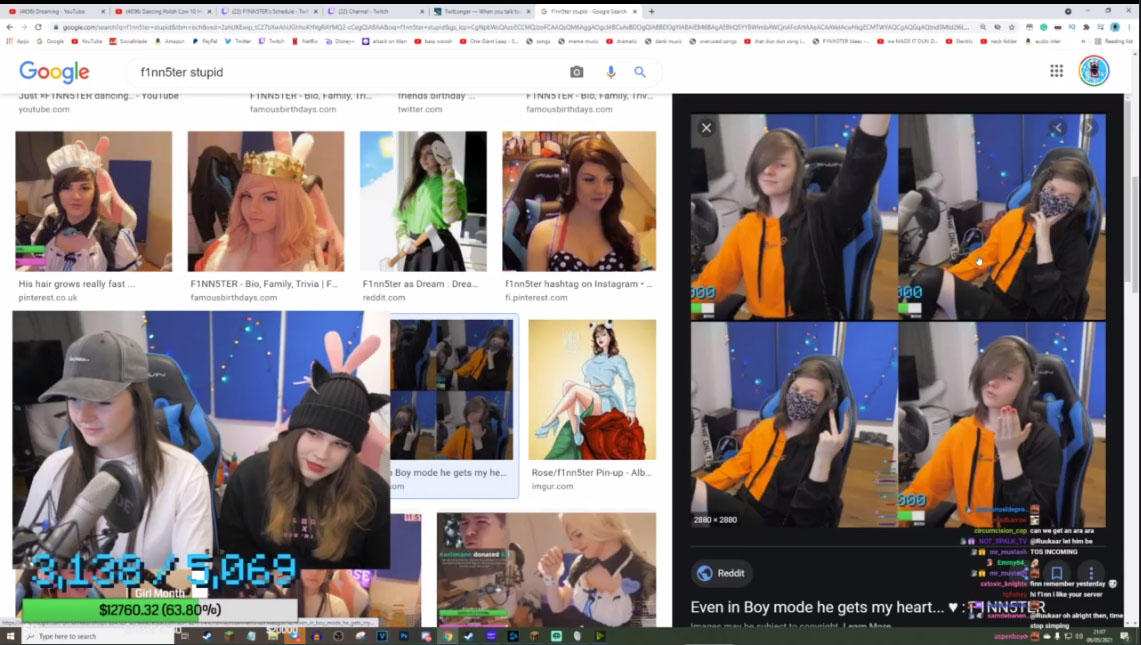
Task: Show previous image in the preview panel
Action: [x=1059, y=128]
